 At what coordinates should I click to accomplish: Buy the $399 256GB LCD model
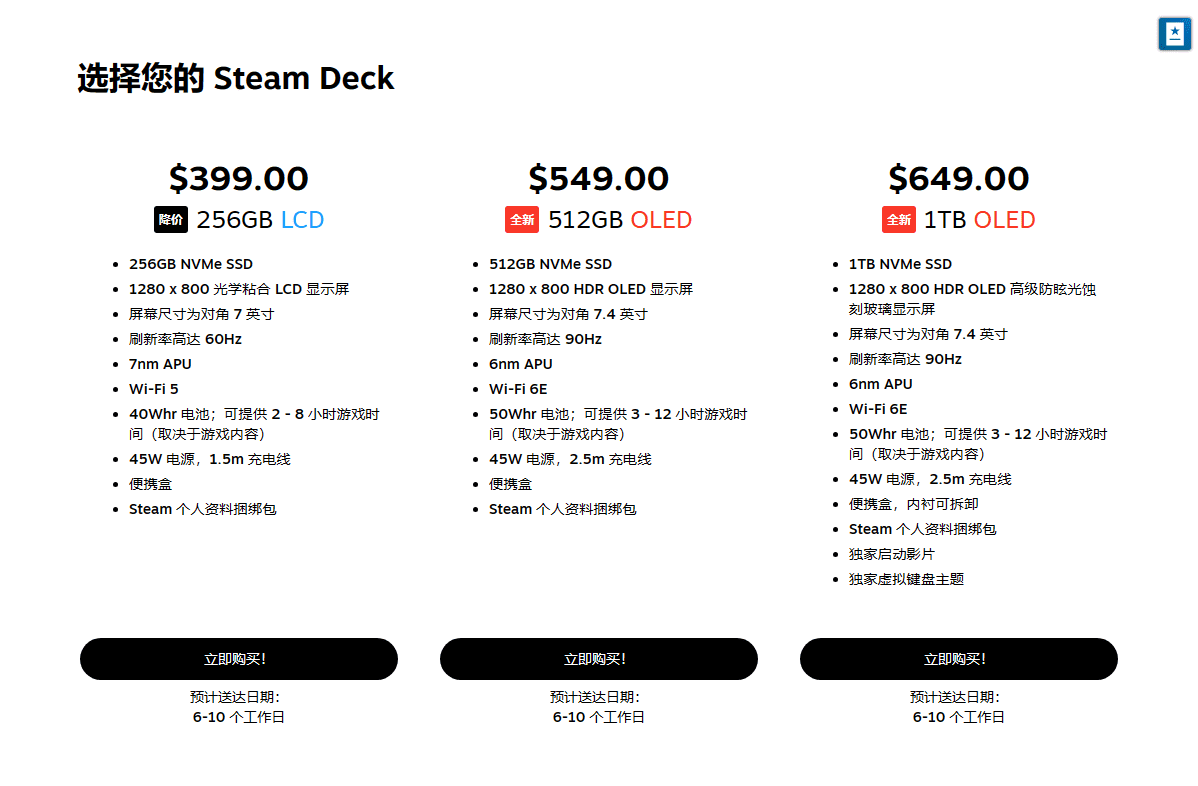point(239,659)
